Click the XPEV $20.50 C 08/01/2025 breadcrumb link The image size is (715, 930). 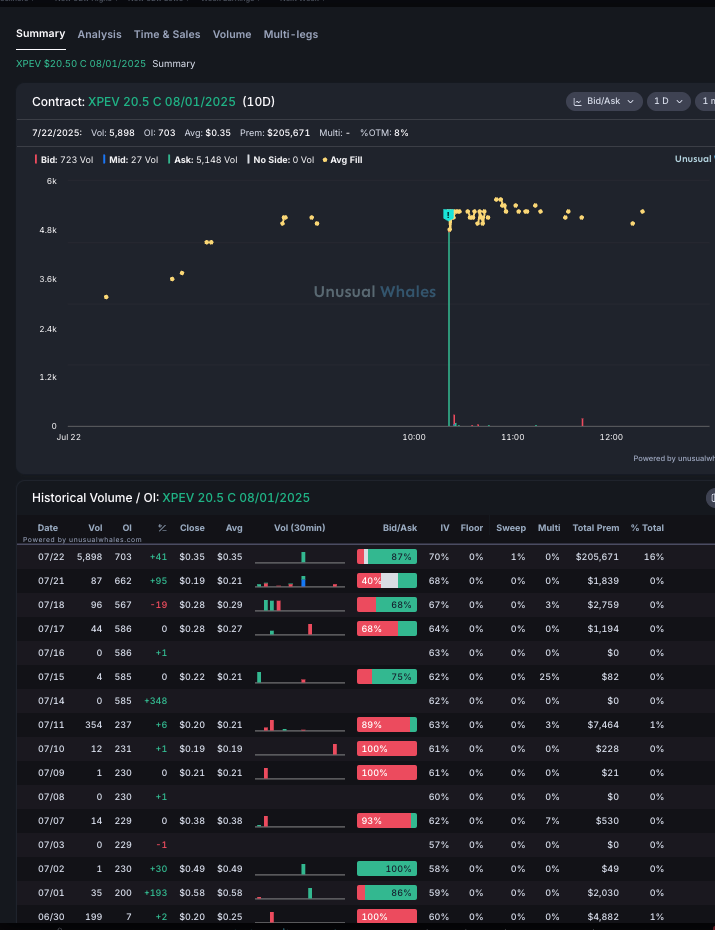click(81, 63)
